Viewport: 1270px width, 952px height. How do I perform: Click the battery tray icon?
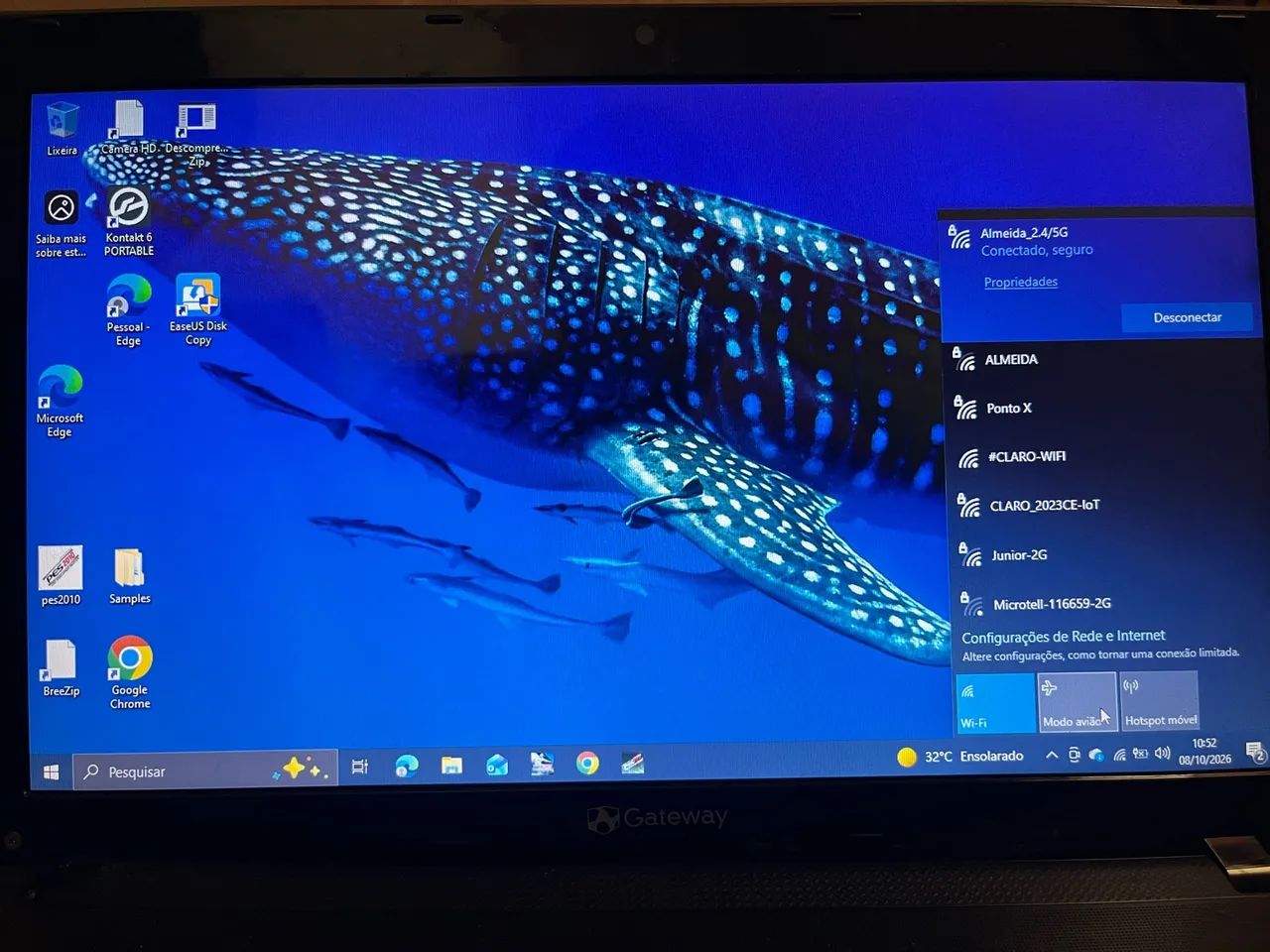[x=1141, y=754]
